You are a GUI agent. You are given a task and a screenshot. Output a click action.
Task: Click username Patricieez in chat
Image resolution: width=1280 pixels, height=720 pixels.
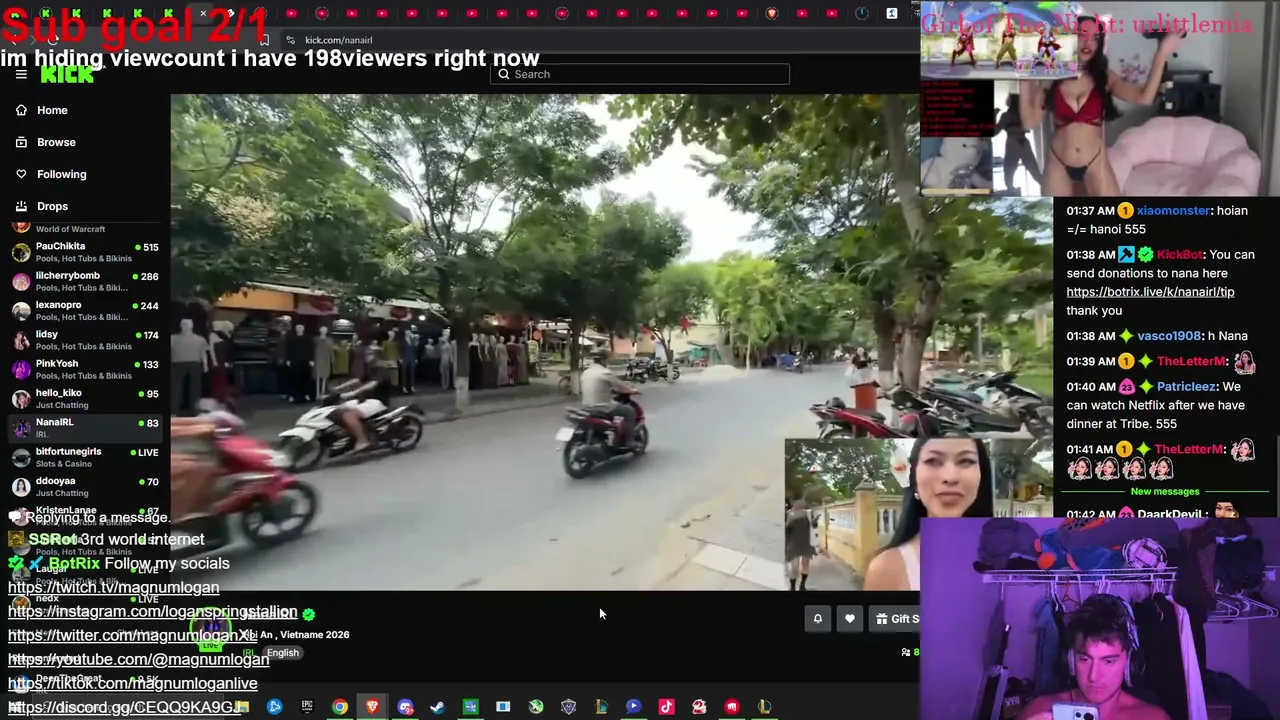(1186, 387)
